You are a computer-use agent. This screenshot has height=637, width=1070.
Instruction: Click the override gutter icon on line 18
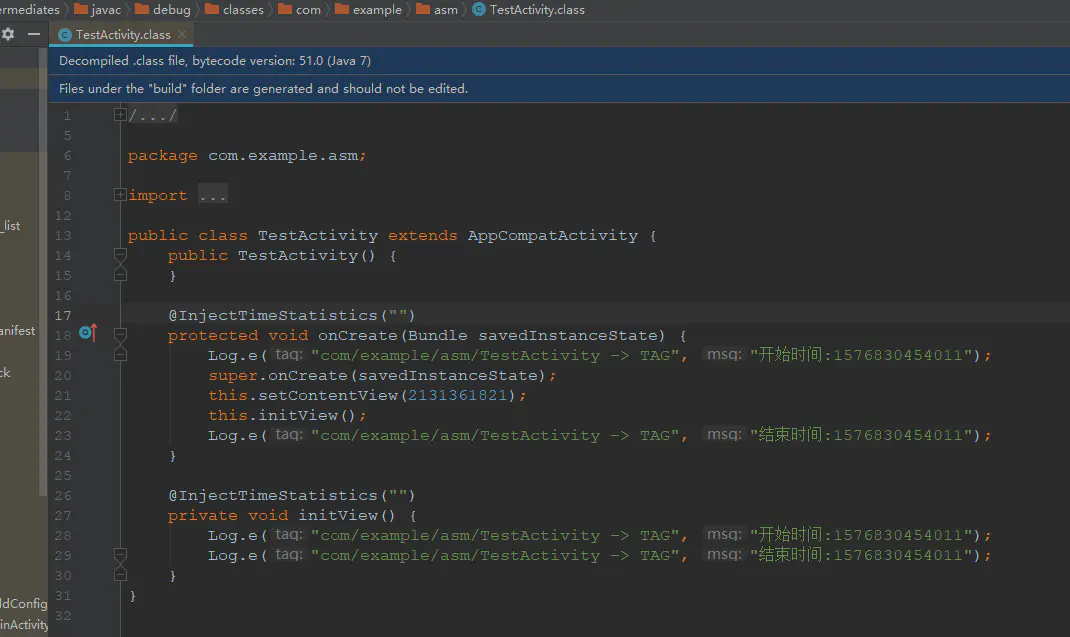[x=88, y=332]
